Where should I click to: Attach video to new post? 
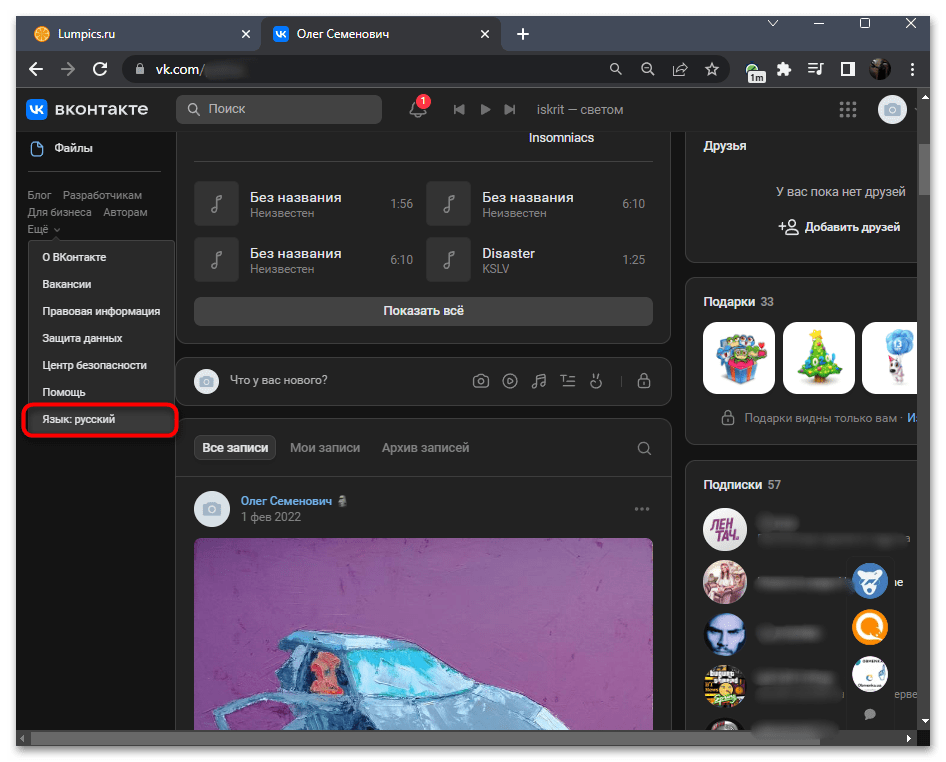pyautogui.click(x=510, y=381)
